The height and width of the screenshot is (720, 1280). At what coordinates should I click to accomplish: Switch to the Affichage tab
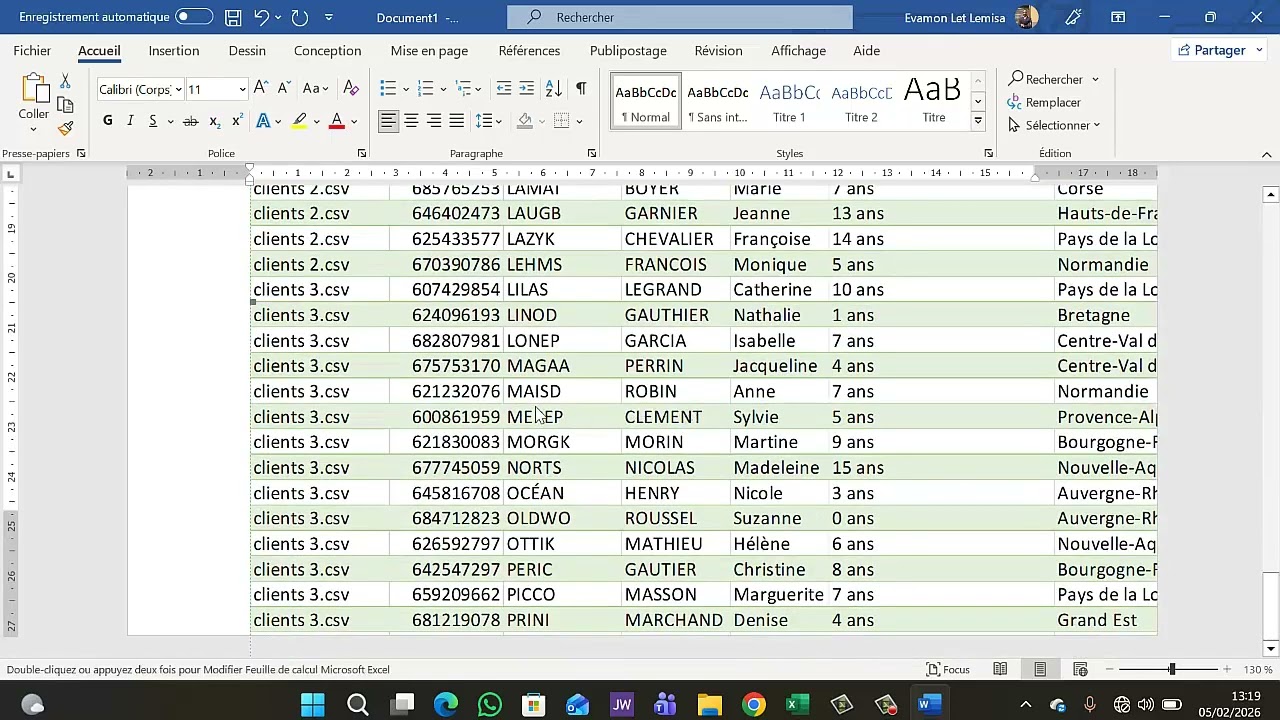click(798, 51)
